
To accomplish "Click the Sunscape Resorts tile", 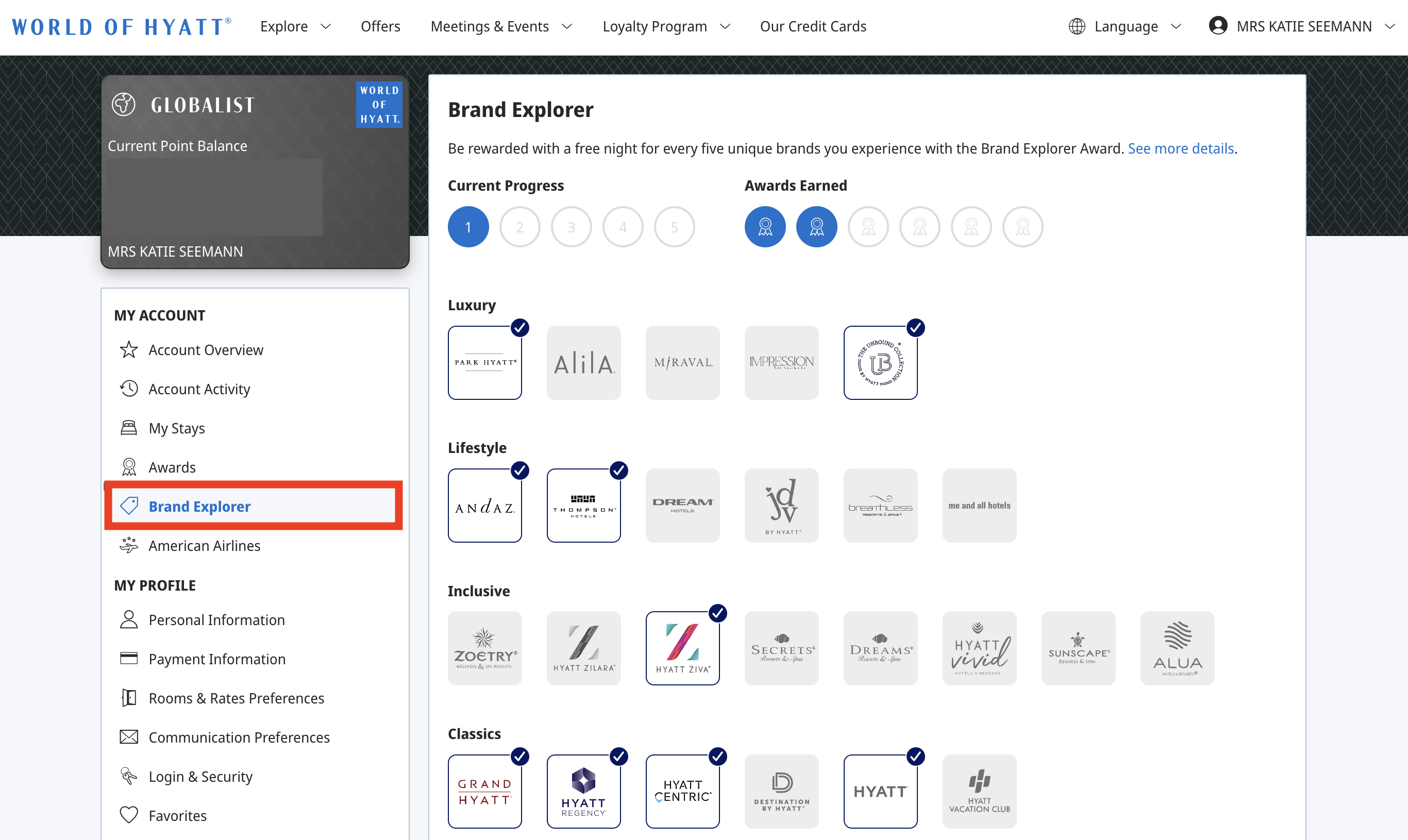I will pyautogui.click(x=1079, y=648).
